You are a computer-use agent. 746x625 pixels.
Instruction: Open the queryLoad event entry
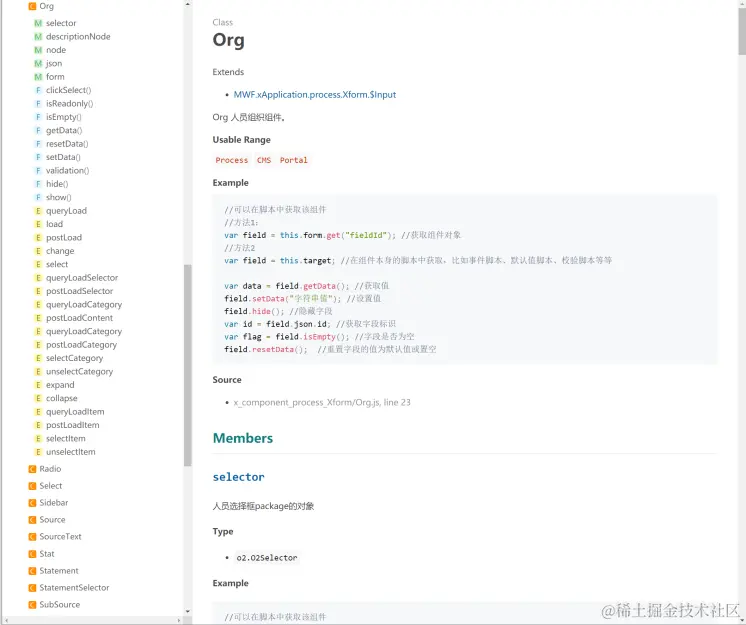[66, 211]
